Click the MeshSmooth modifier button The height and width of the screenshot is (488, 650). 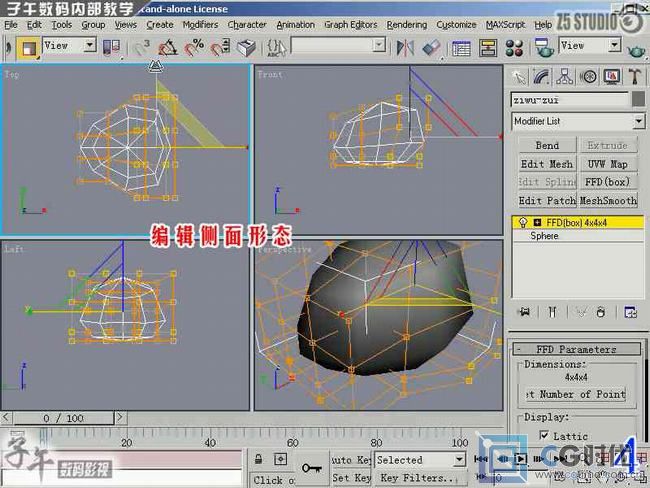[x=608, y=201]
